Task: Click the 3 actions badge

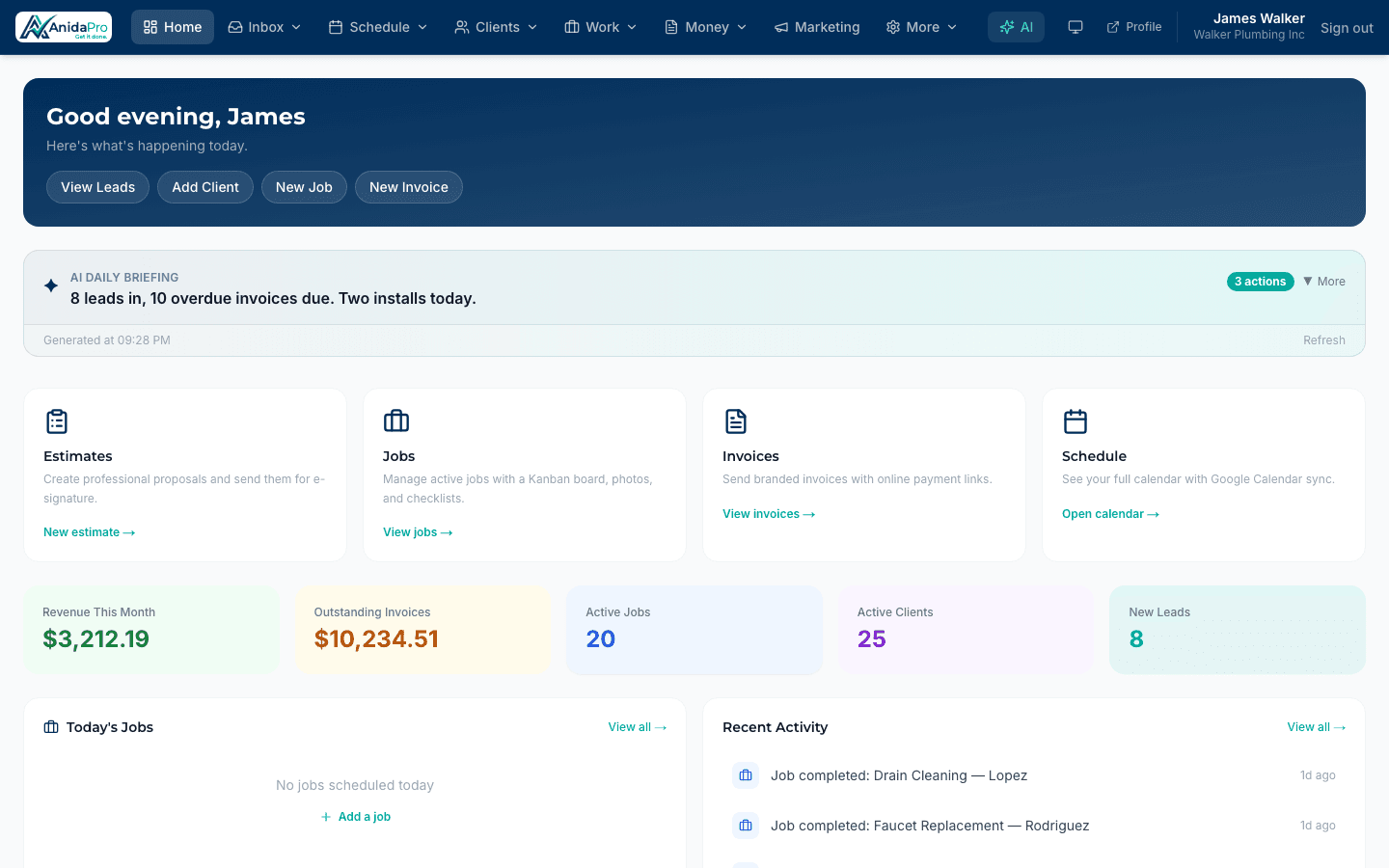Action: point(1260,282)
